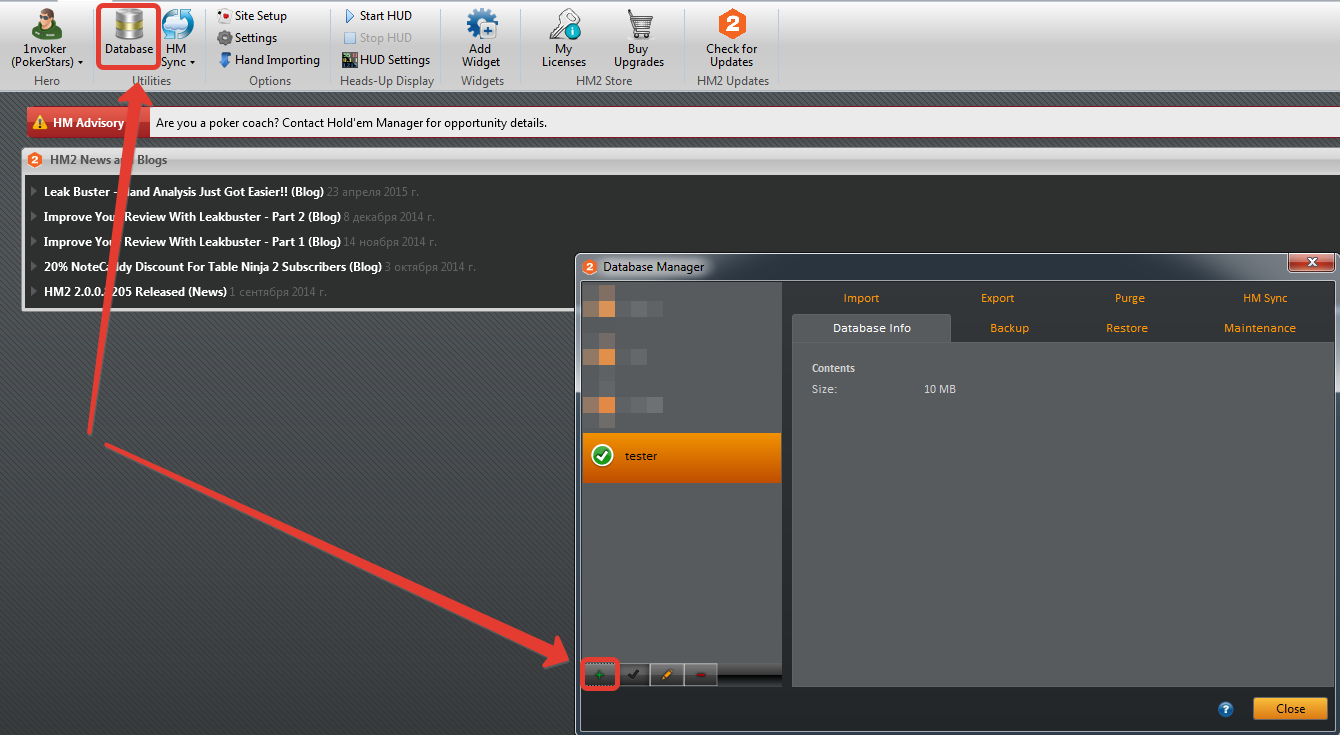Open the 1nvoker (PokerStars) hero dropdown
The height and width of the screenshot is (735, 1340).
pyautogui.click(x=47, y=55)
